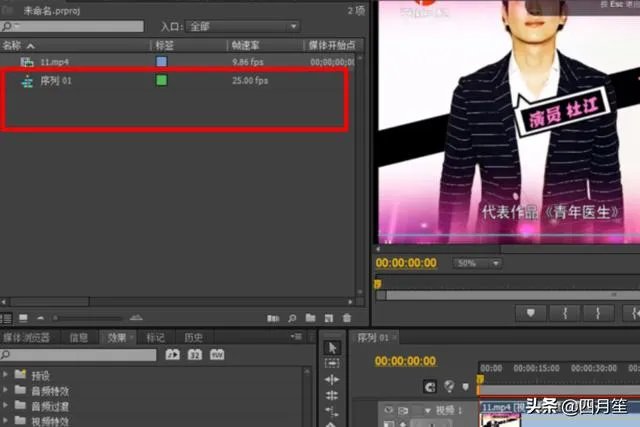Expand the 音频特效 folder
This screenshot has width=640, height=427.
(x=5, y=390)
